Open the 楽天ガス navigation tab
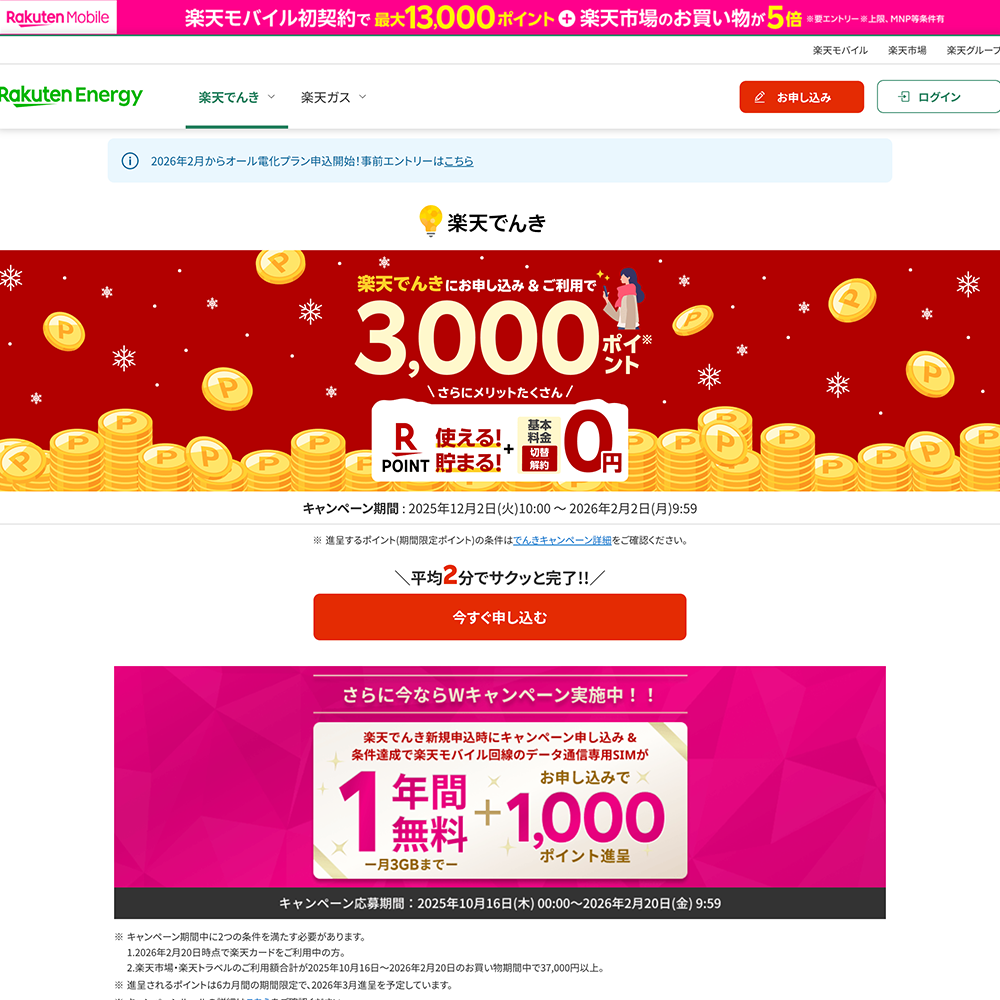Viewport: 1000px width, 1000px height. [x=334, y=98]
